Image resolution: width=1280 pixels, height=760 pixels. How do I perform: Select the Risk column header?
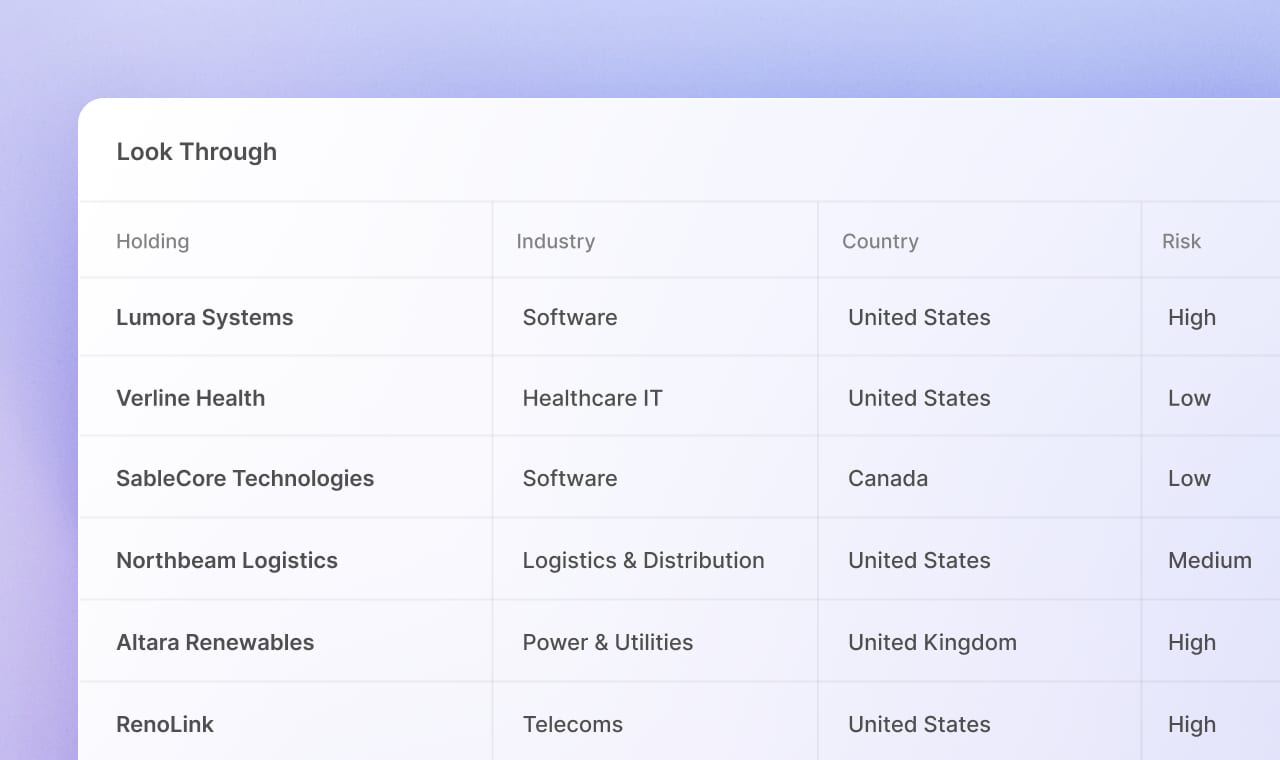(1181, 241)
